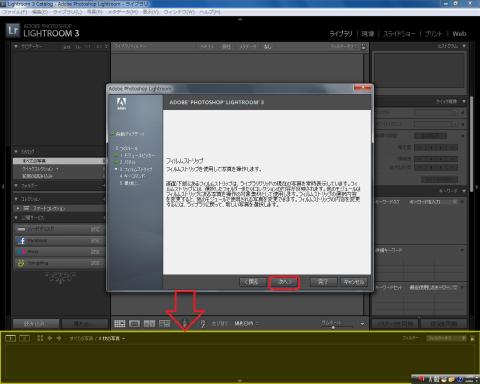480x384 pixels.
Task: Switch to Compare view in the toolbar
Action: pyautogui.click(x=149, y=323)
